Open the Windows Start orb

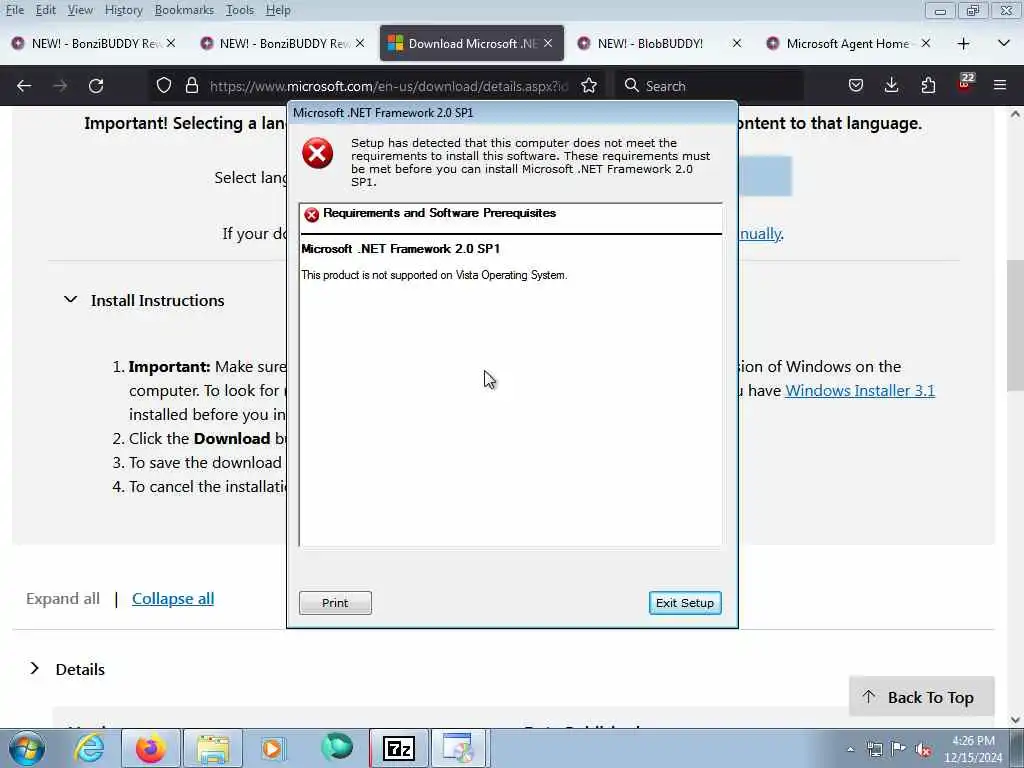27,748
